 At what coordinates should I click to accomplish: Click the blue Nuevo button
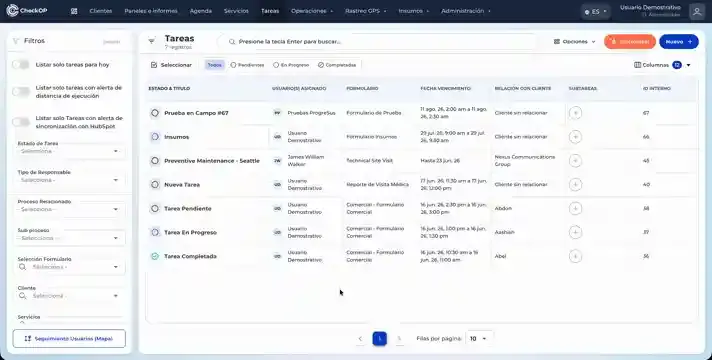coord(679,42)
